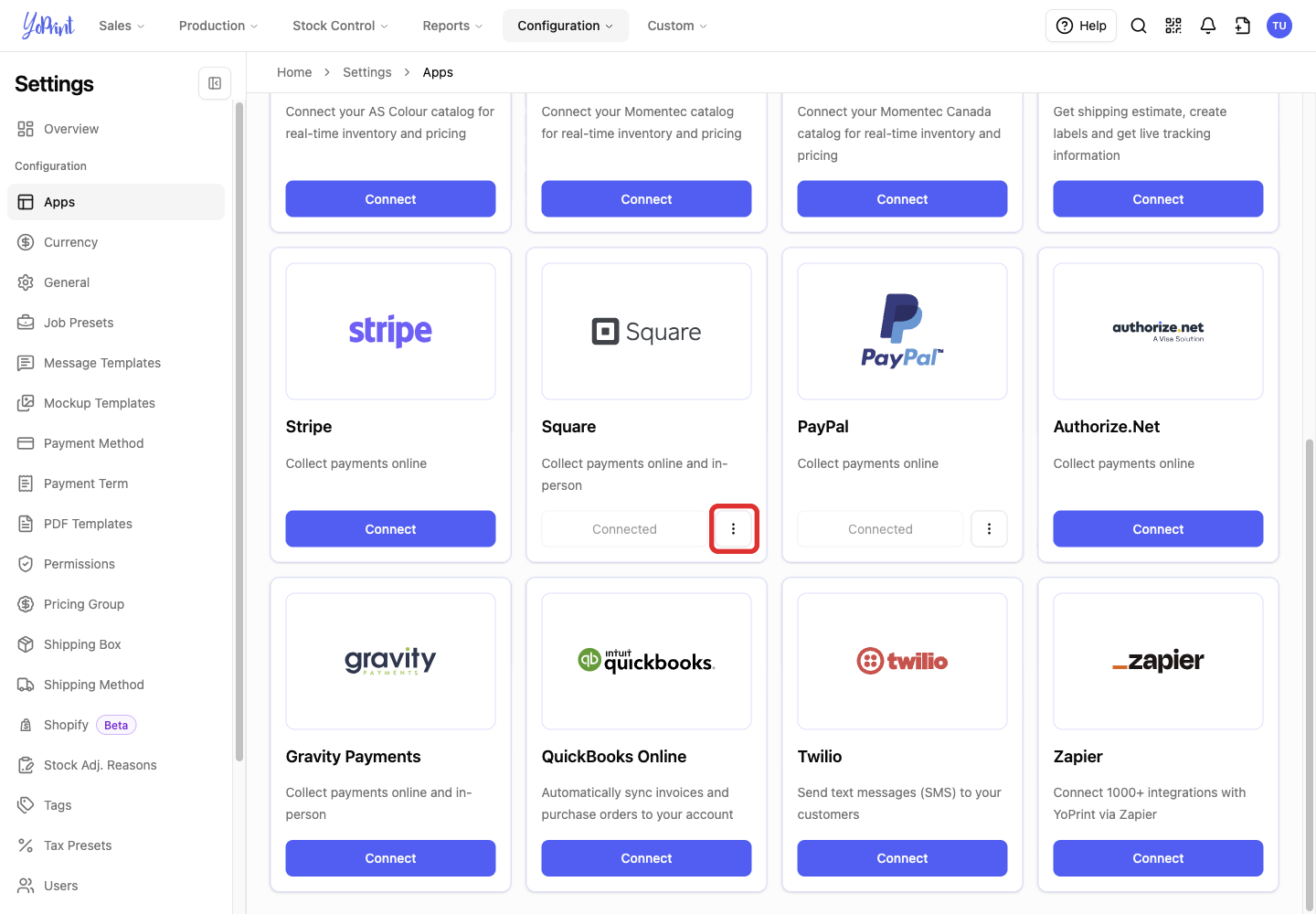Connect the Authorize.Net app
The height and width of the screenshot is (914, 1316).
click(1158, 528)
